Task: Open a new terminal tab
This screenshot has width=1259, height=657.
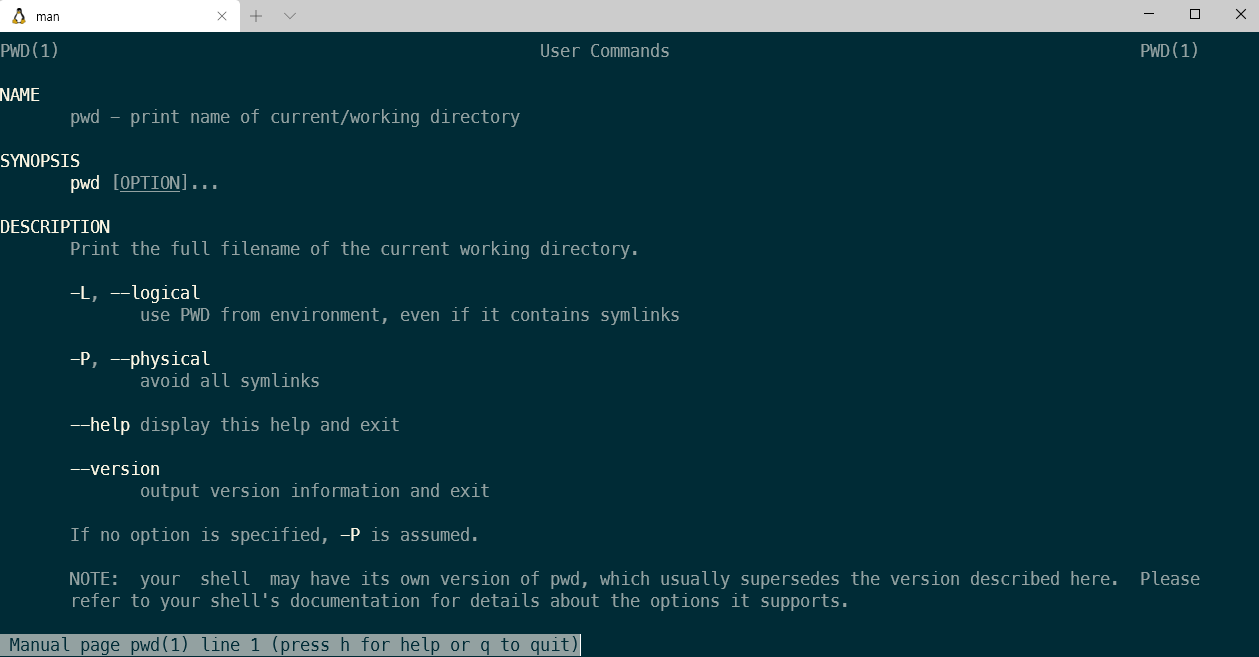Action: pyautogui.click(x=256, y=16)
